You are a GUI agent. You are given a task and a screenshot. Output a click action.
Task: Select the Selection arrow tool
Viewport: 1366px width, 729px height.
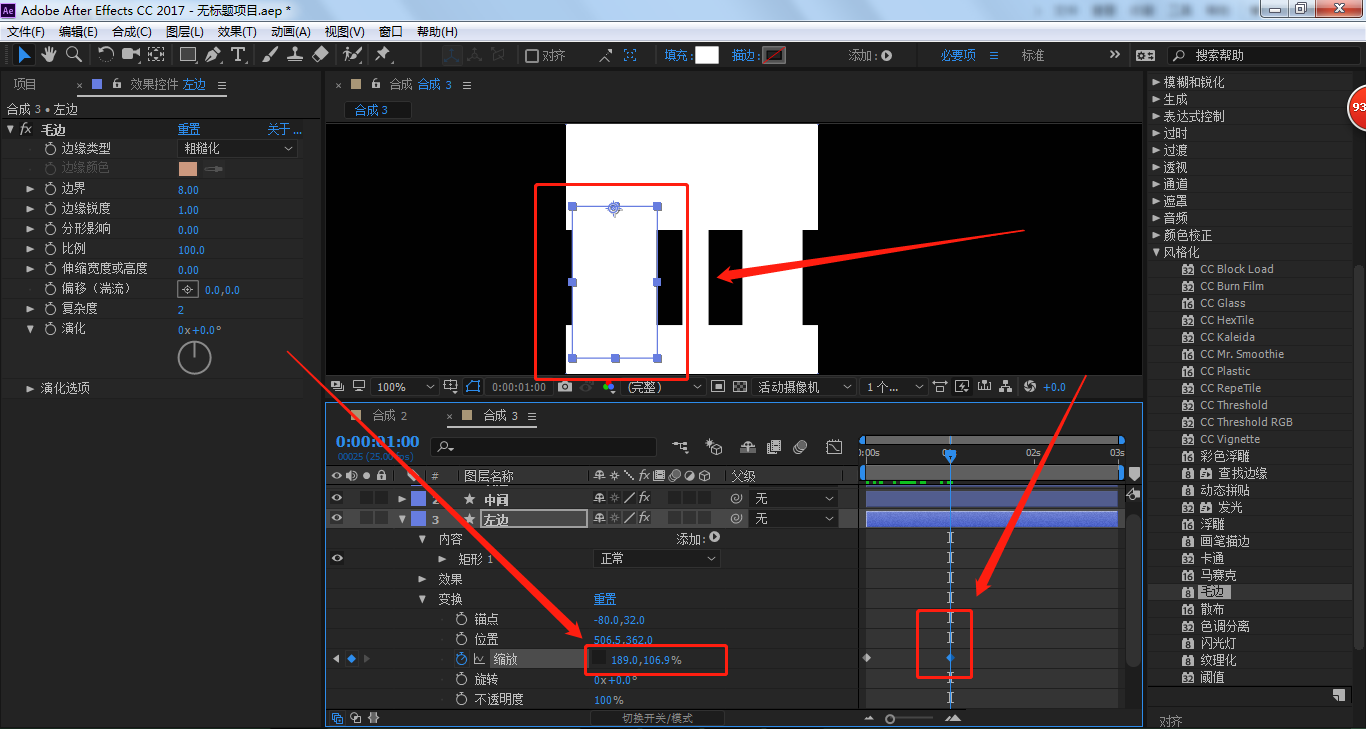(24, 55)
